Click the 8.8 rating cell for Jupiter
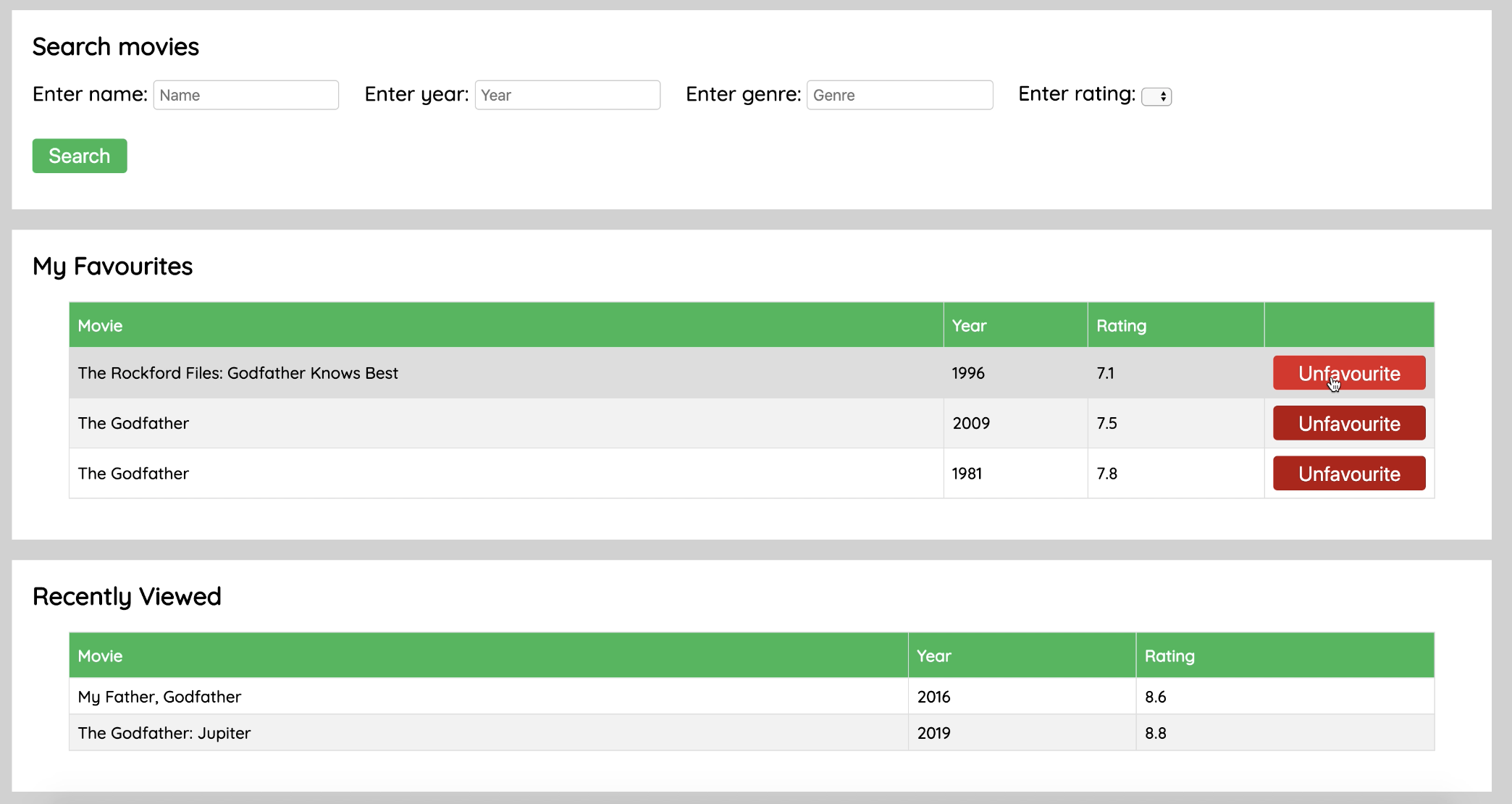This screenshot has width=1512, height=804. [1155, 733]
